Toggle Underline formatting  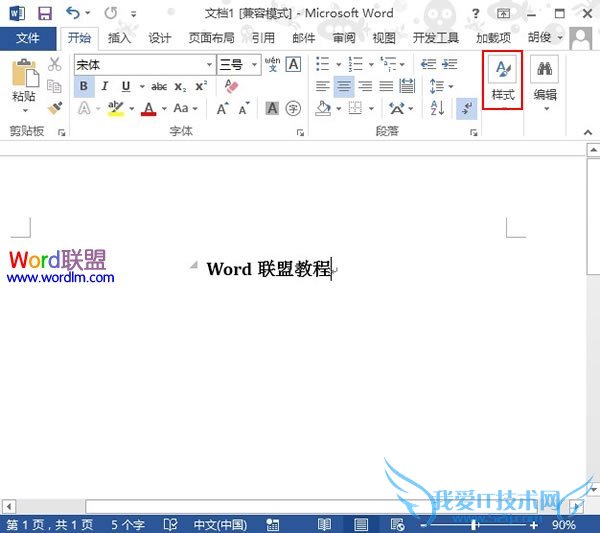click(126, 86)
